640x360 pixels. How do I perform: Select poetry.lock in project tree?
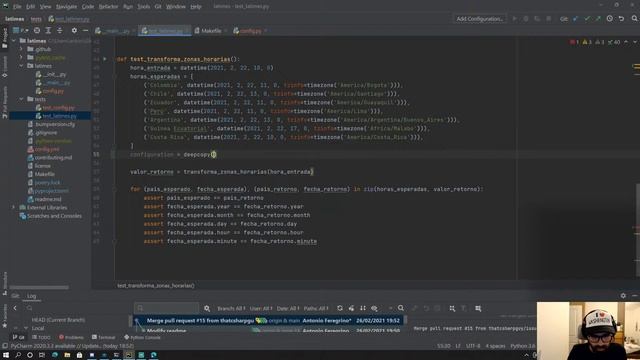pyautogui.click(x=47, y=182)
